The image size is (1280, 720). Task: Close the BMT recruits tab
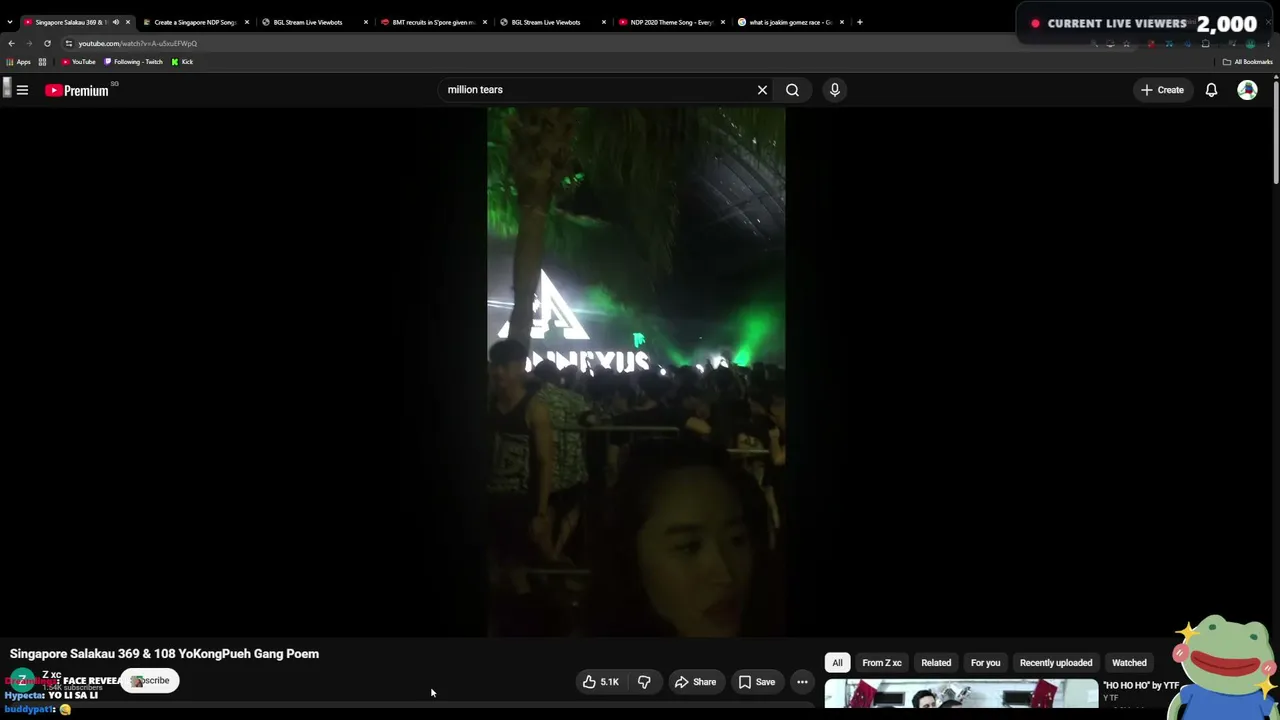pyautogui.click(x=485, y=22)
